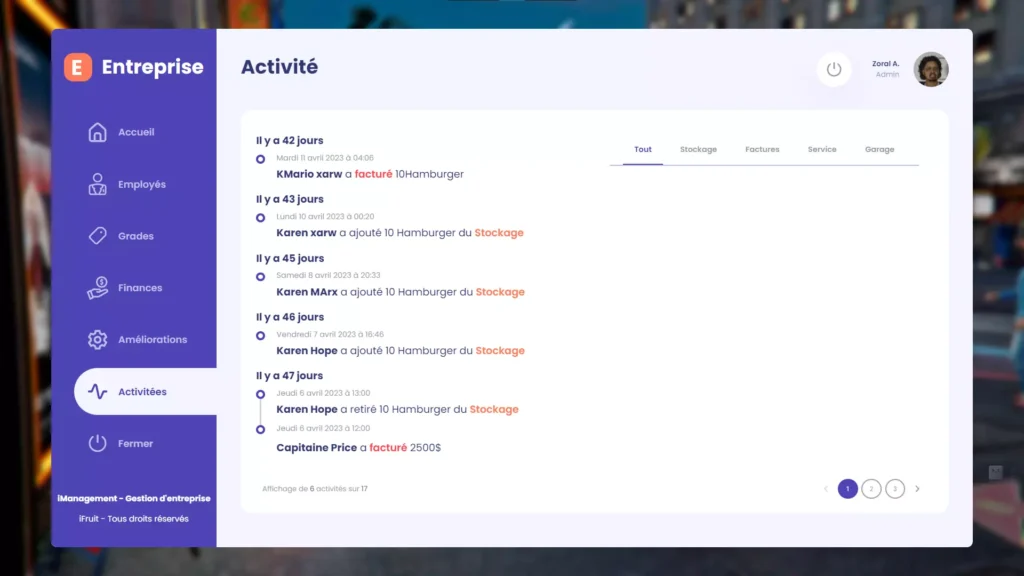Go to activity page 2

[x=871, y=489]
